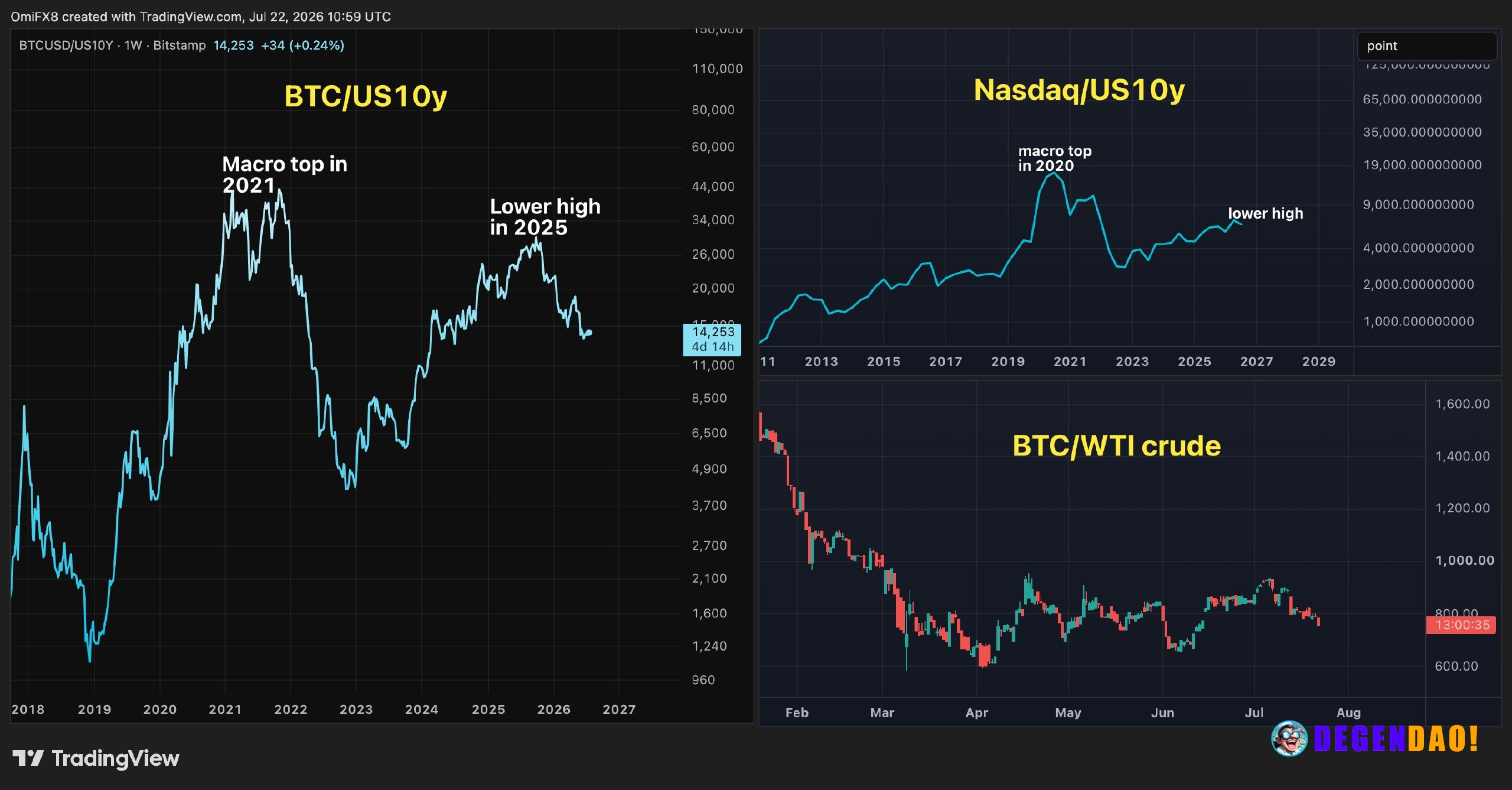Click the 1,600.00 BTC/WTI scale label
The image size is (1512, 790).
(1462, 404)
